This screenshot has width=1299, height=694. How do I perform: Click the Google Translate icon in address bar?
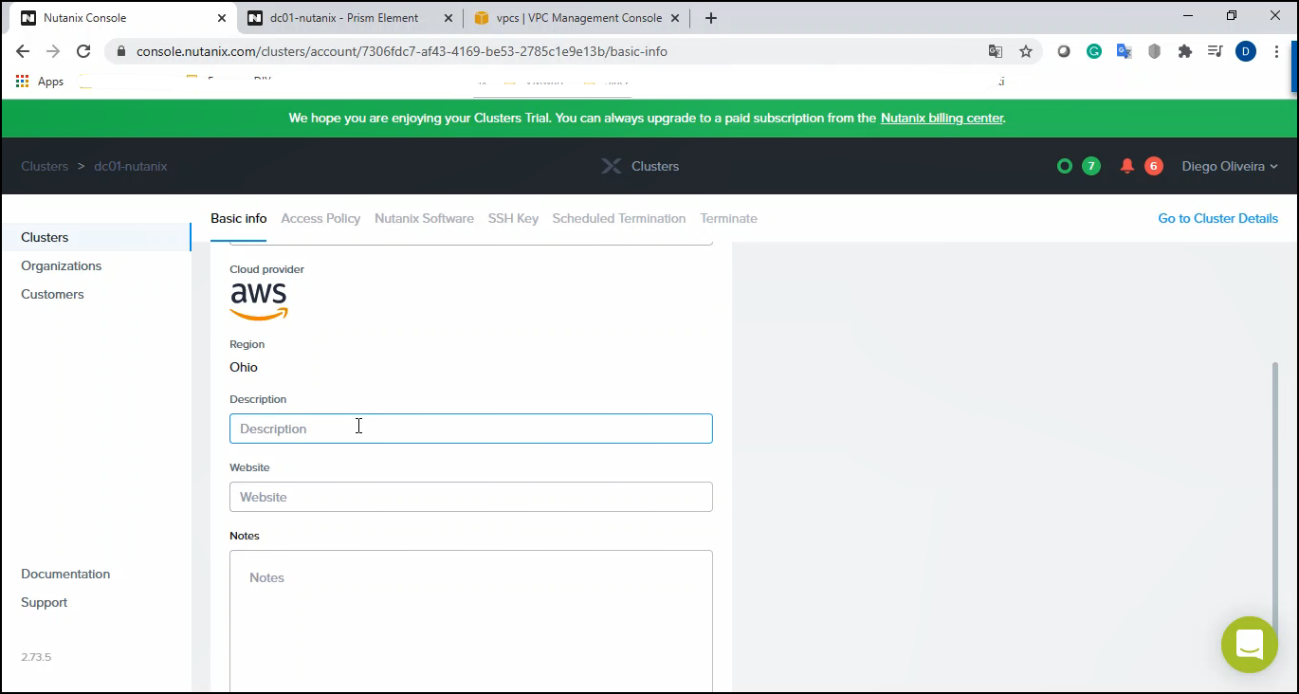(995, 51)
